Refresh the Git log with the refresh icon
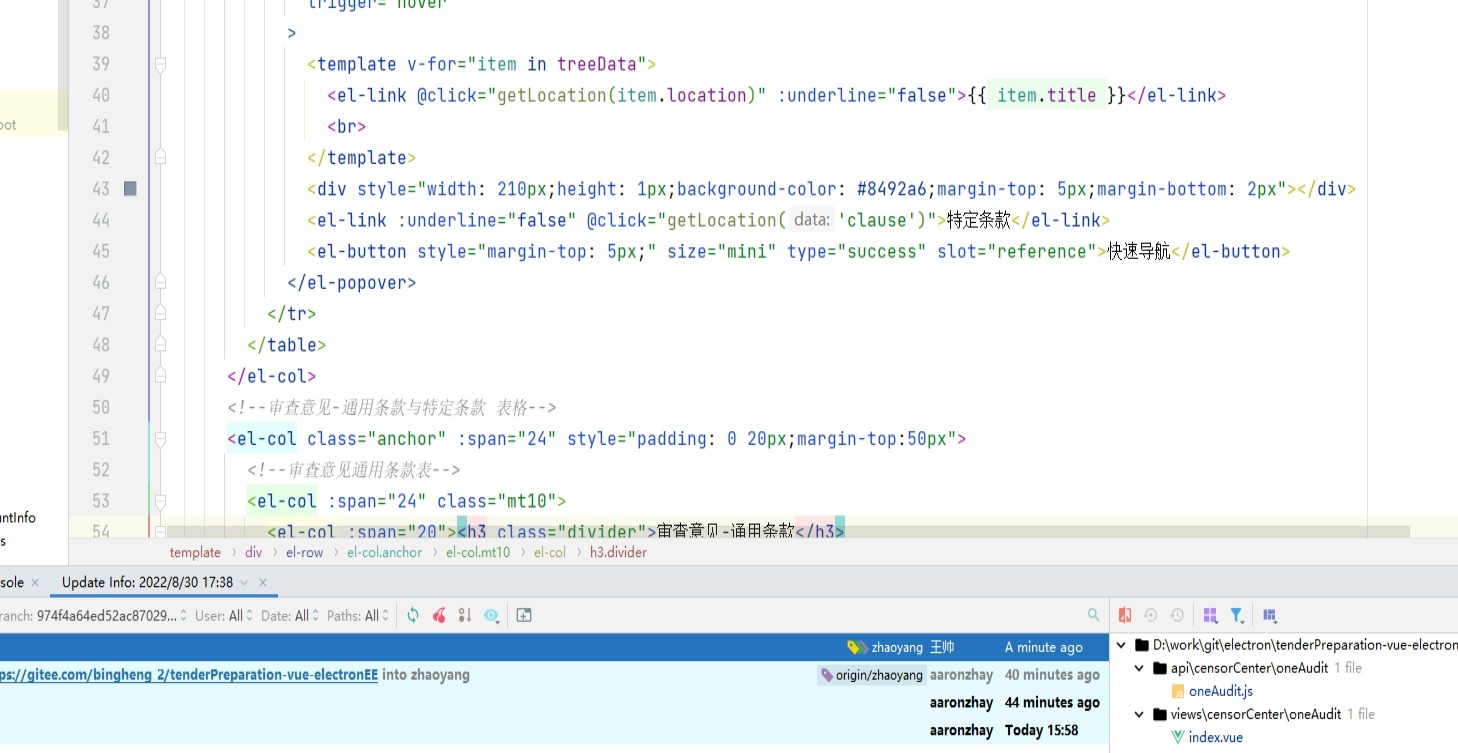Viewport: 1458px width, 753px height. pyautogui.click(x=413, y=616)
